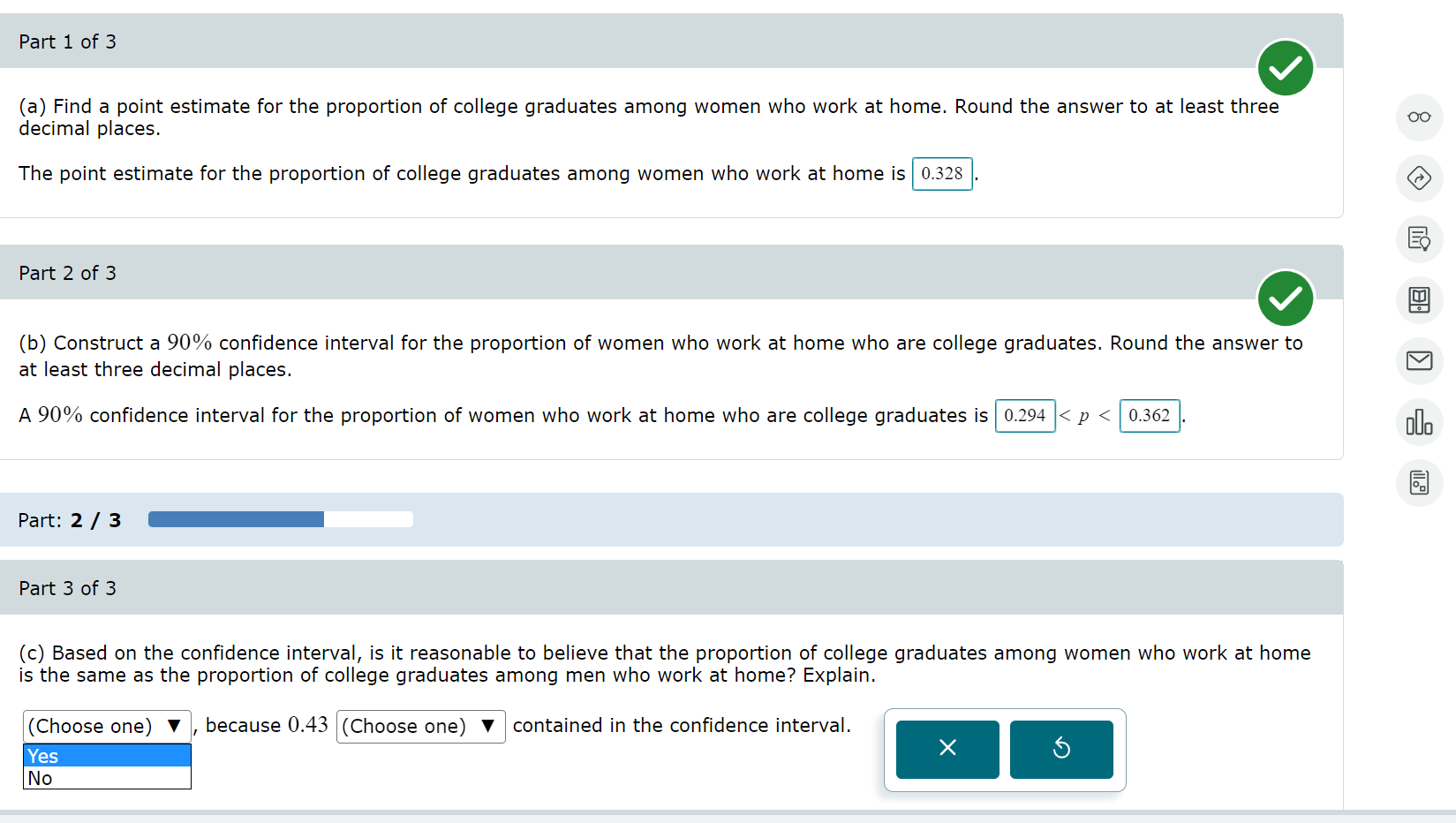Click the Part 3 of 3 header
Viewport: 1456px width, 823px height.
(x=68, y=587)
